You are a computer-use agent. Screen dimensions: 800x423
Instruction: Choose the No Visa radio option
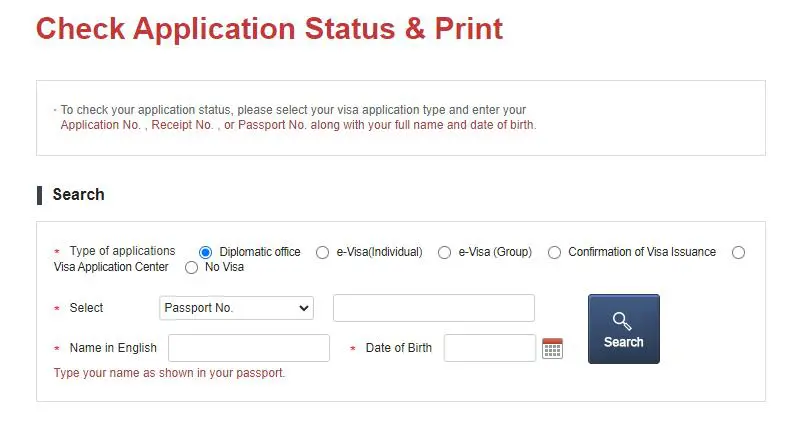[192, 267]
